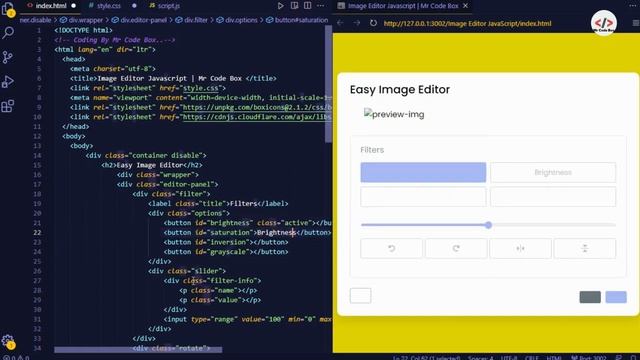Click the white reset button at bottom left
This screenshot has height=360, width=640.
[360, 296]
